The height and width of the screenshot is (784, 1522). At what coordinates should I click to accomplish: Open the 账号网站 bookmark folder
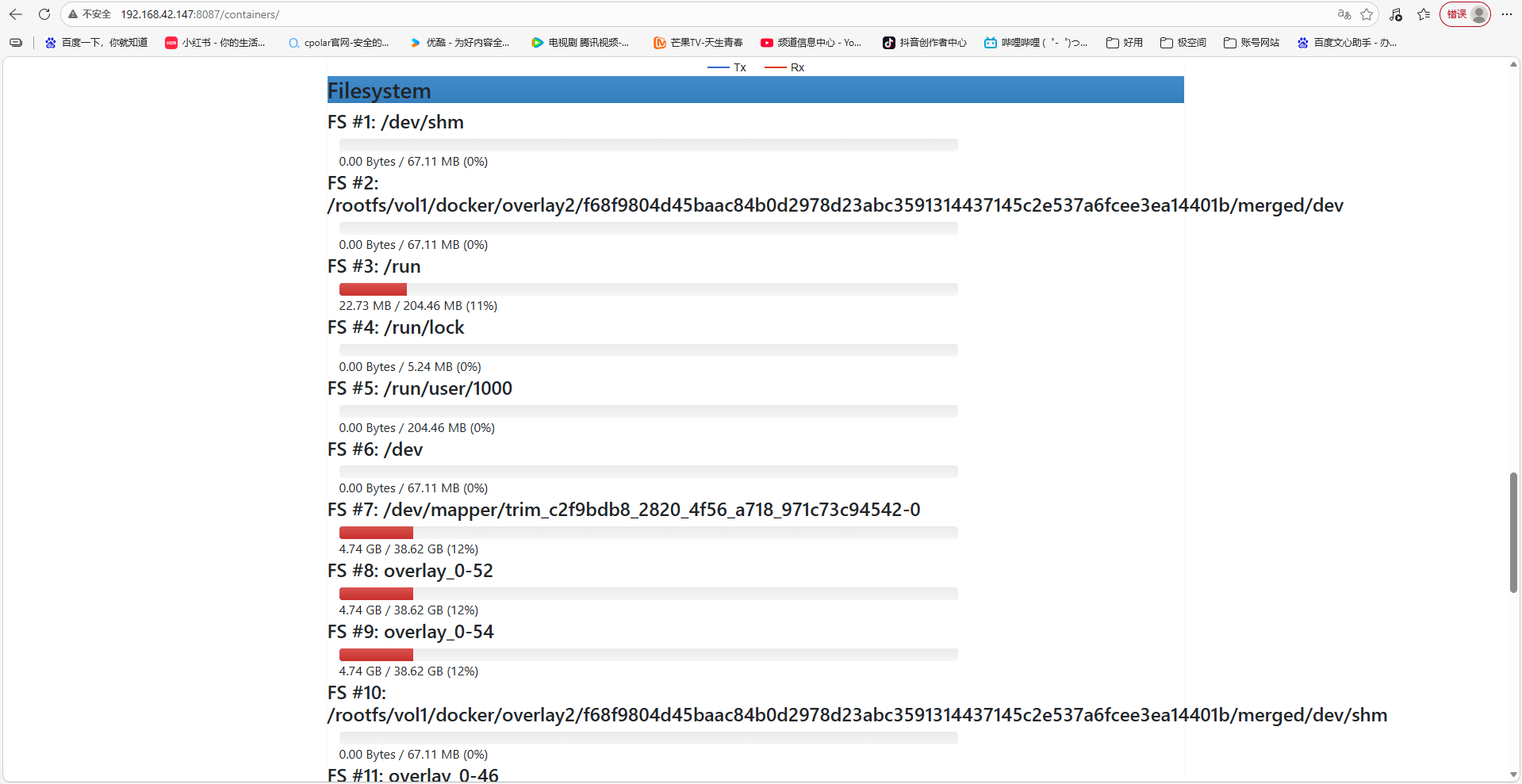pyautogui.click(x=1252, y=43)
